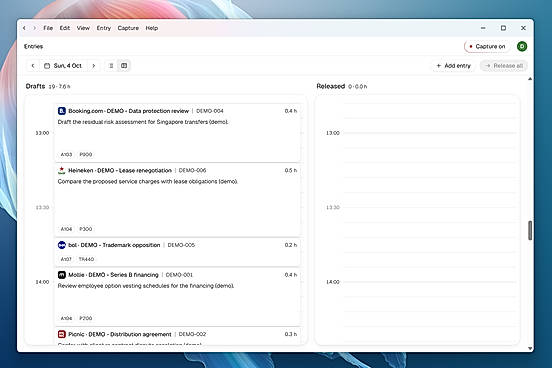Screen dimensions: 552x368
Task: Click the 0.4 h duration on Mollie entry
Action: tap(291, 275)
